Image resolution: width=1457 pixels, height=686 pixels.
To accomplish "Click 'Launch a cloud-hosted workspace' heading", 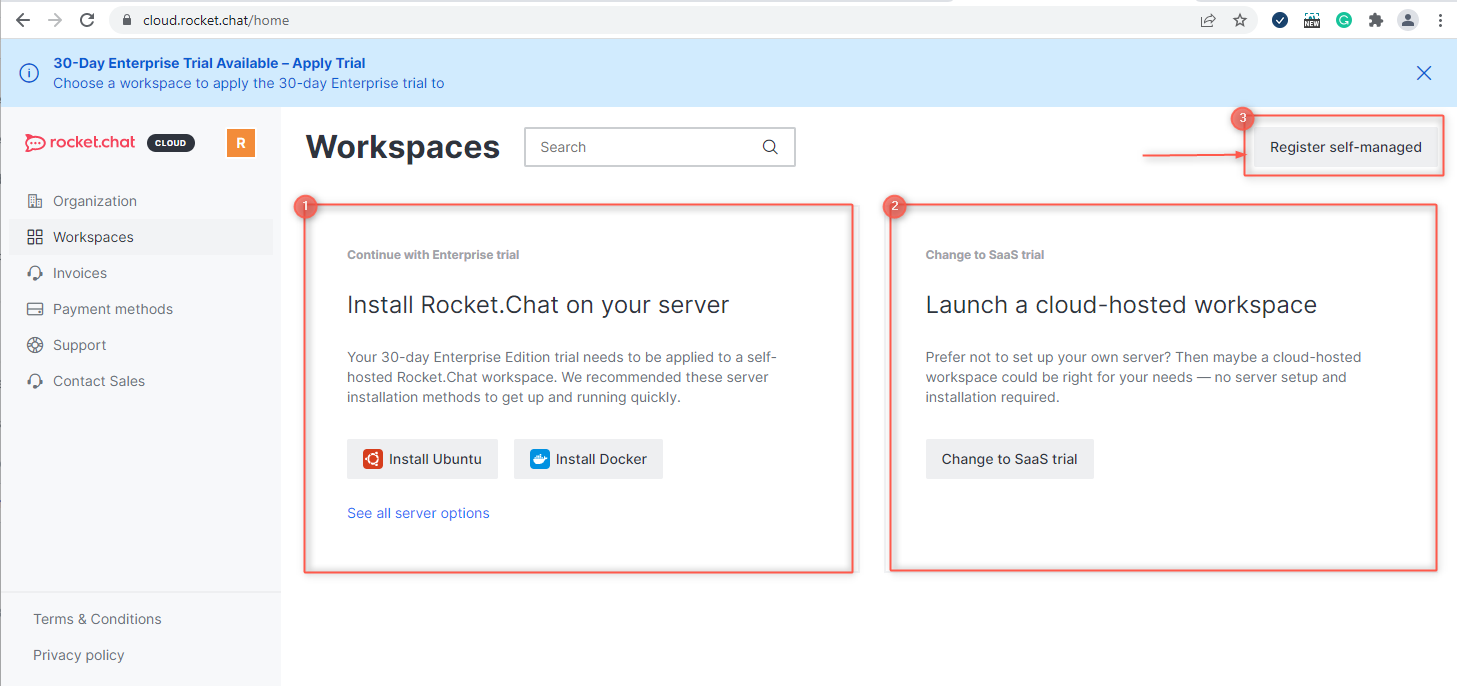I will 1121,305.
